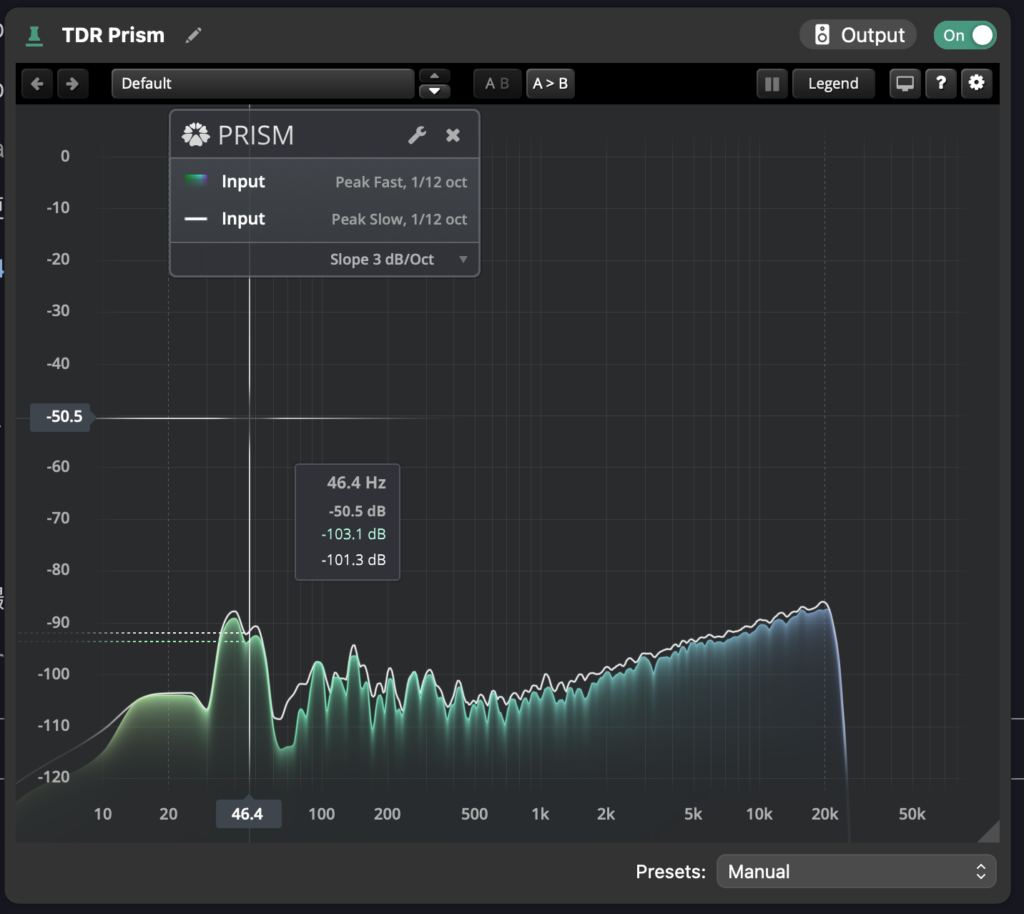1024x914 pixels.
Task: Close the PRISM legend panel
Action: [453, 135]
